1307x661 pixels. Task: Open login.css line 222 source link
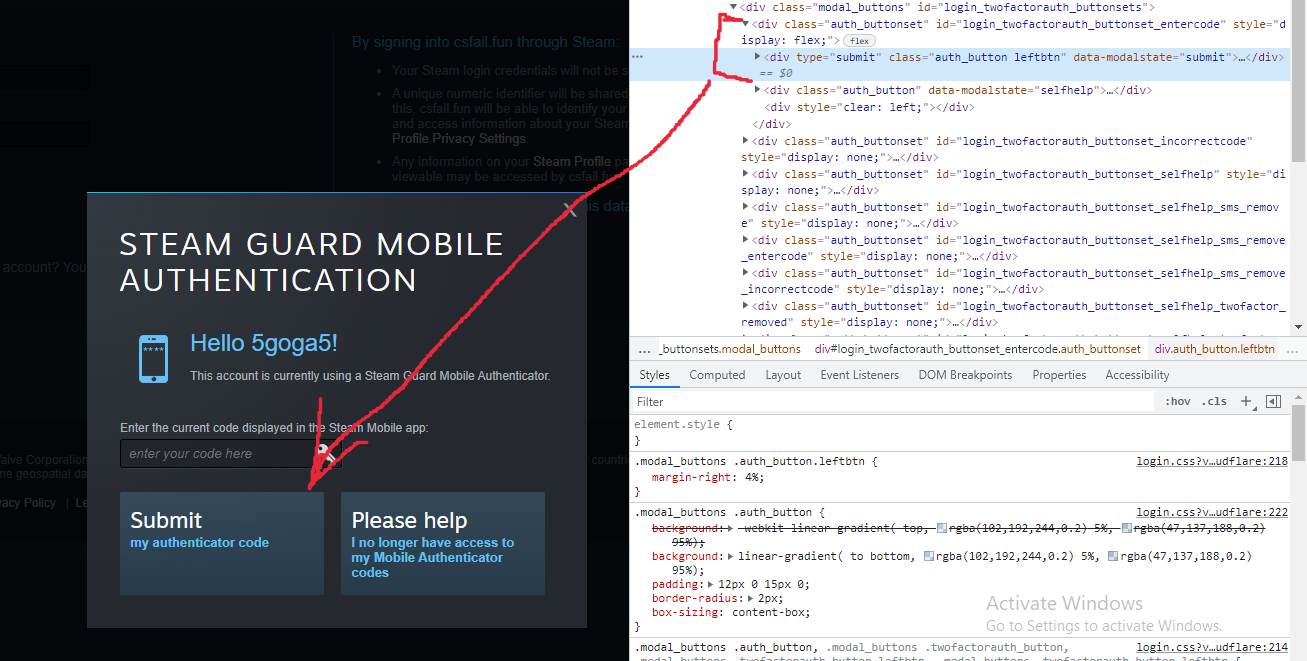coord(1212,512)
